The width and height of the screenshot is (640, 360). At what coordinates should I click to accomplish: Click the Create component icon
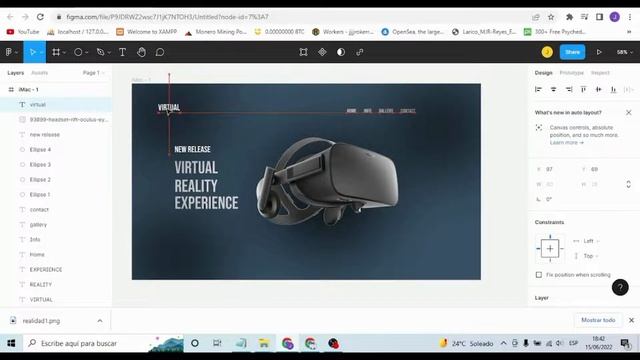[x=322, y=52]
